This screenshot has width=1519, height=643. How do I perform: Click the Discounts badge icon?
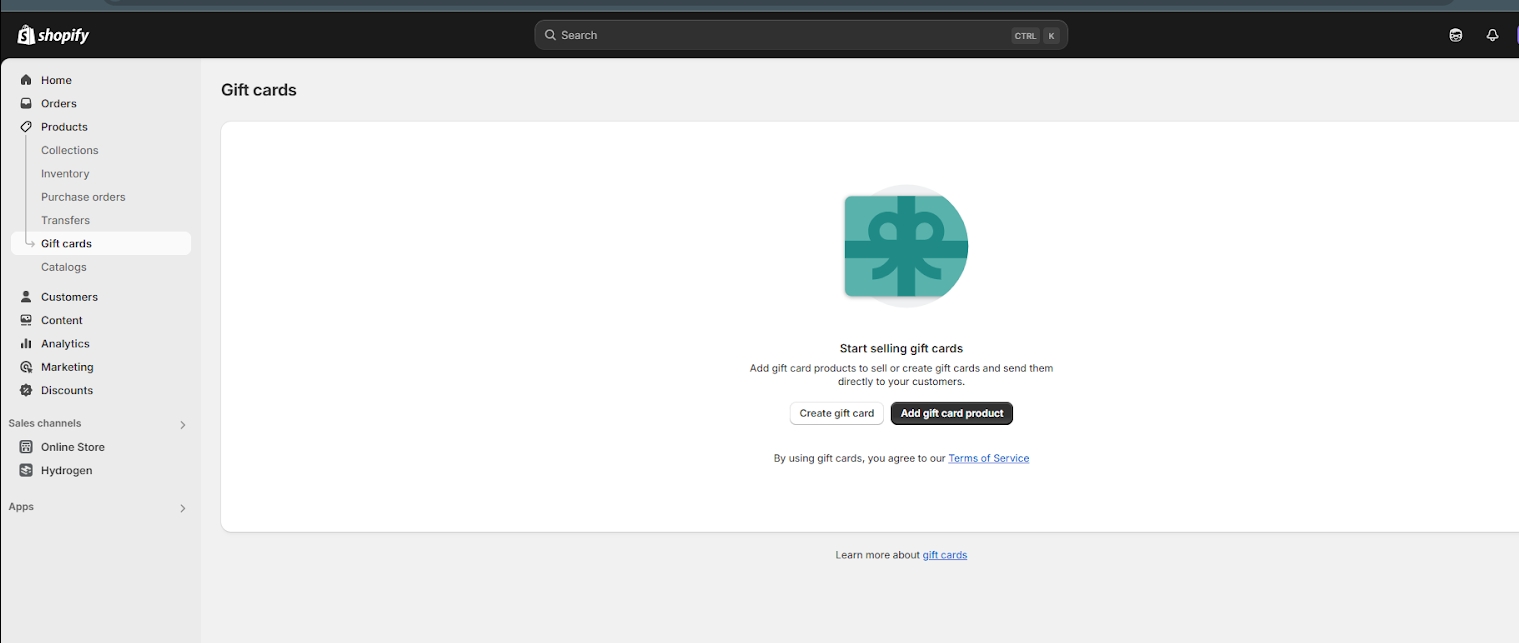pos(26,390)
